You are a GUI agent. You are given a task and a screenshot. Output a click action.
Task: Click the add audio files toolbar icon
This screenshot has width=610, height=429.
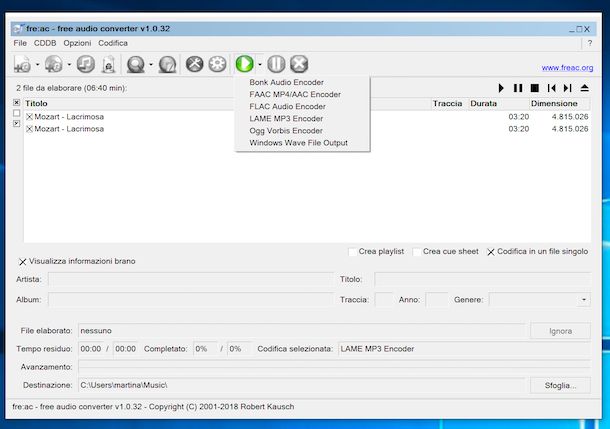[x=22, y=64]
